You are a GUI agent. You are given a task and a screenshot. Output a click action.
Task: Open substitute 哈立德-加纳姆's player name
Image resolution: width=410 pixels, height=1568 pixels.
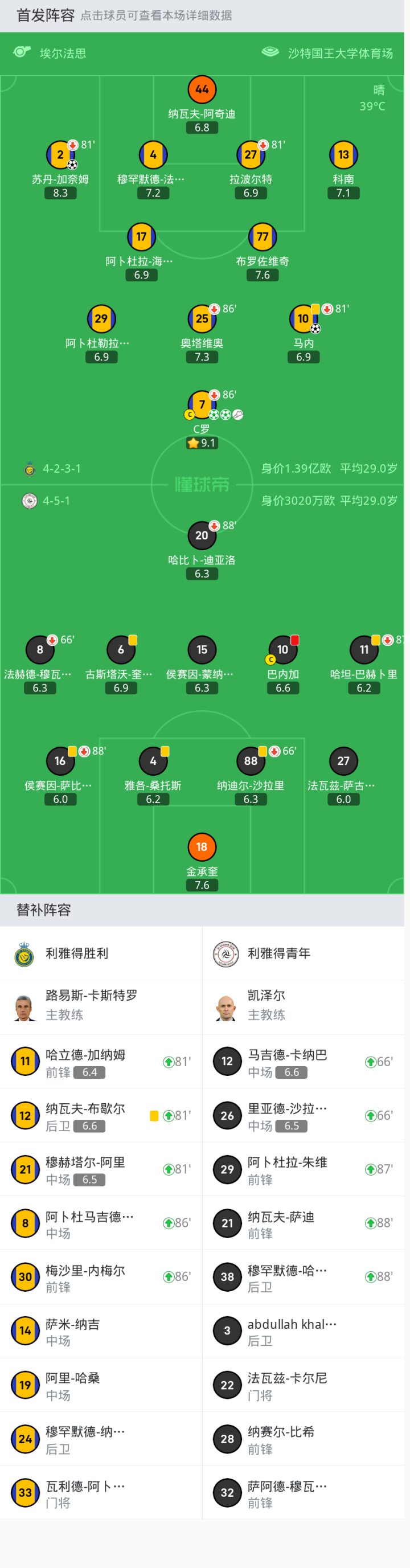click(x=85, y=1055)
